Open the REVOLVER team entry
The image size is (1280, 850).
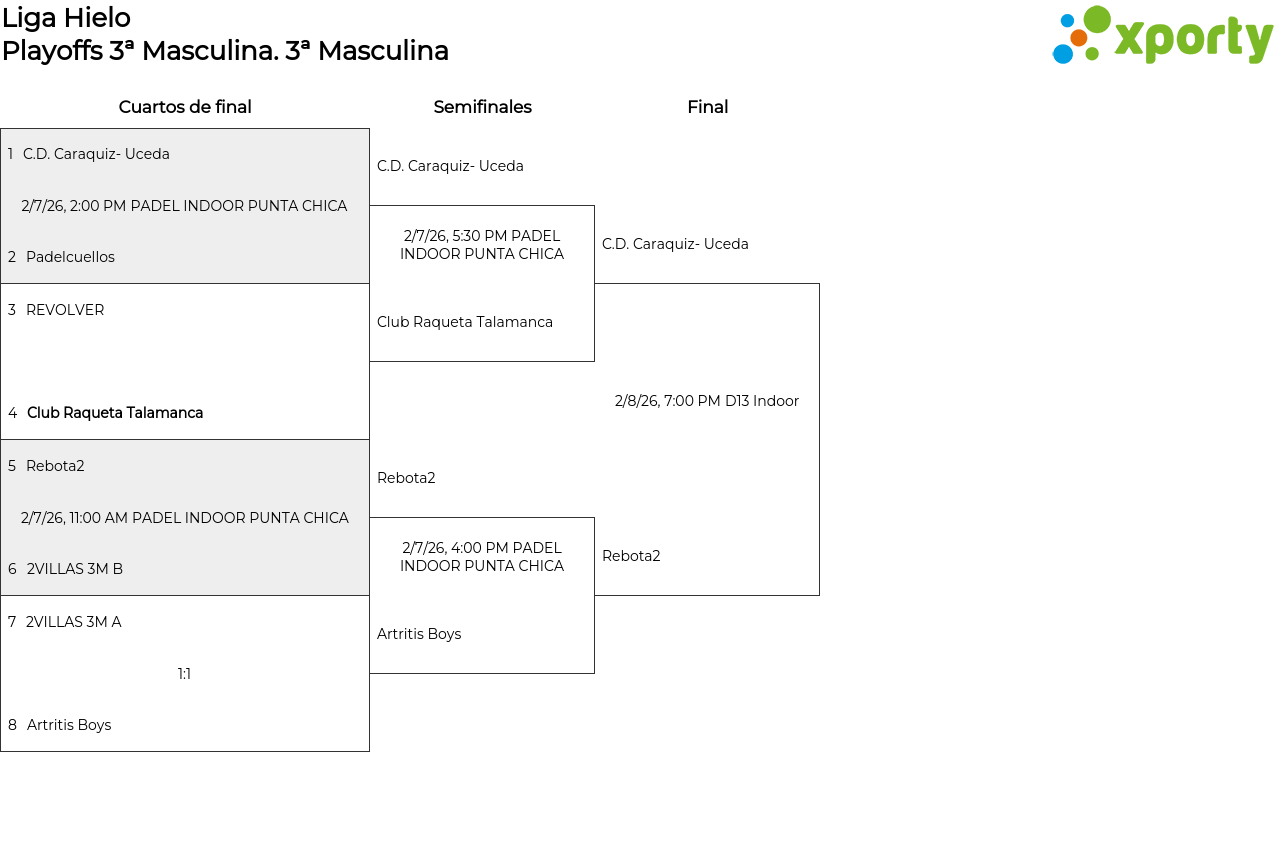tap(65, 310)
